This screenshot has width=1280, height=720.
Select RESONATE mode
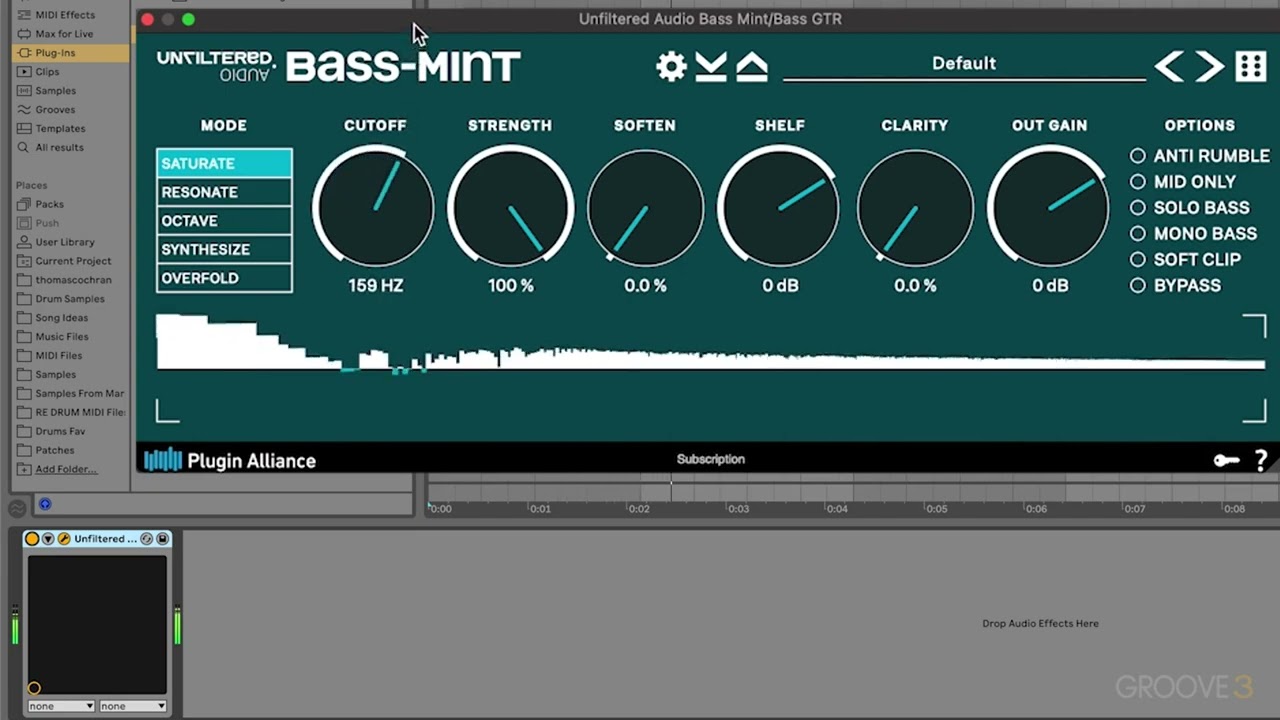tap(224, 192)
